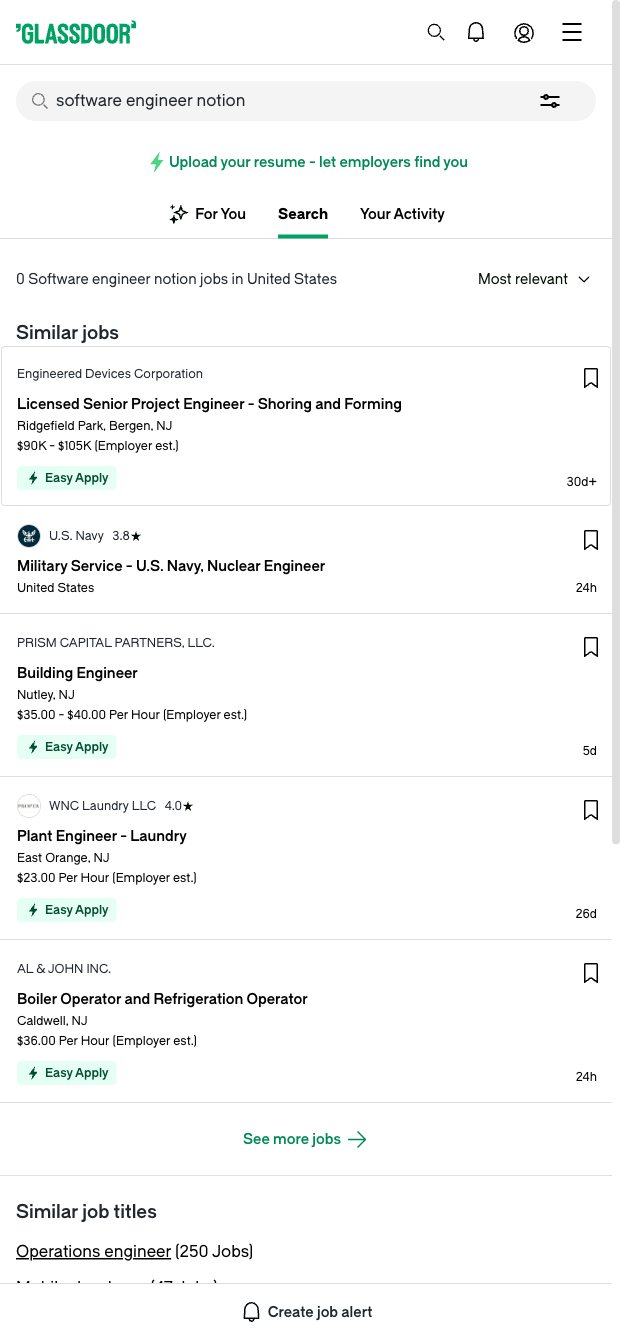
Task: Open search via magnifier icon in header
Action: pos(436,32)
